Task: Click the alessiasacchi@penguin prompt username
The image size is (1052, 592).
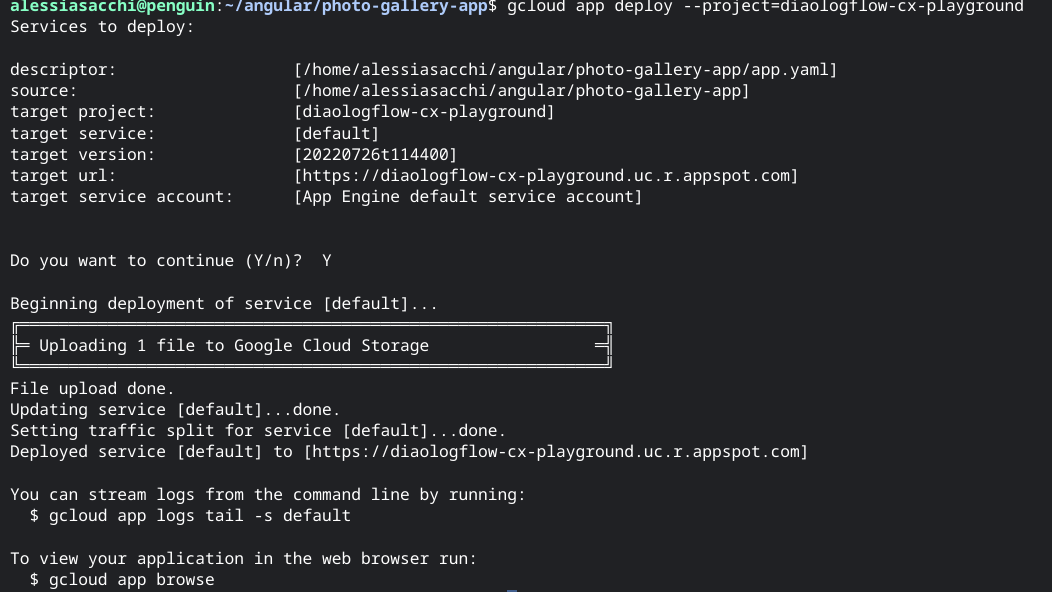Action: tap(110, 6)
